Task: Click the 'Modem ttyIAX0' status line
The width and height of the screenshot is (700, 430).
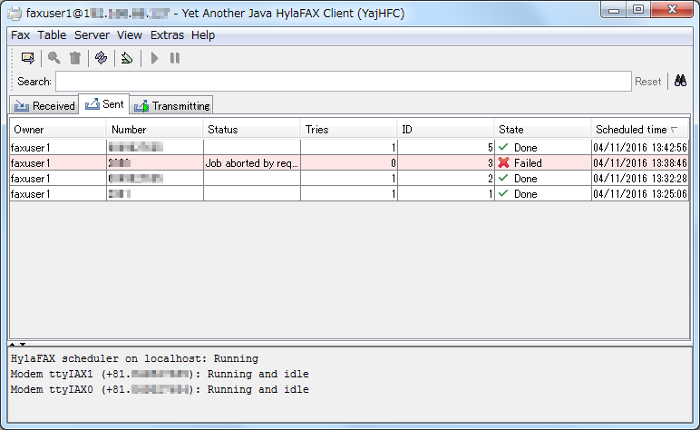Action: [160, 389]
